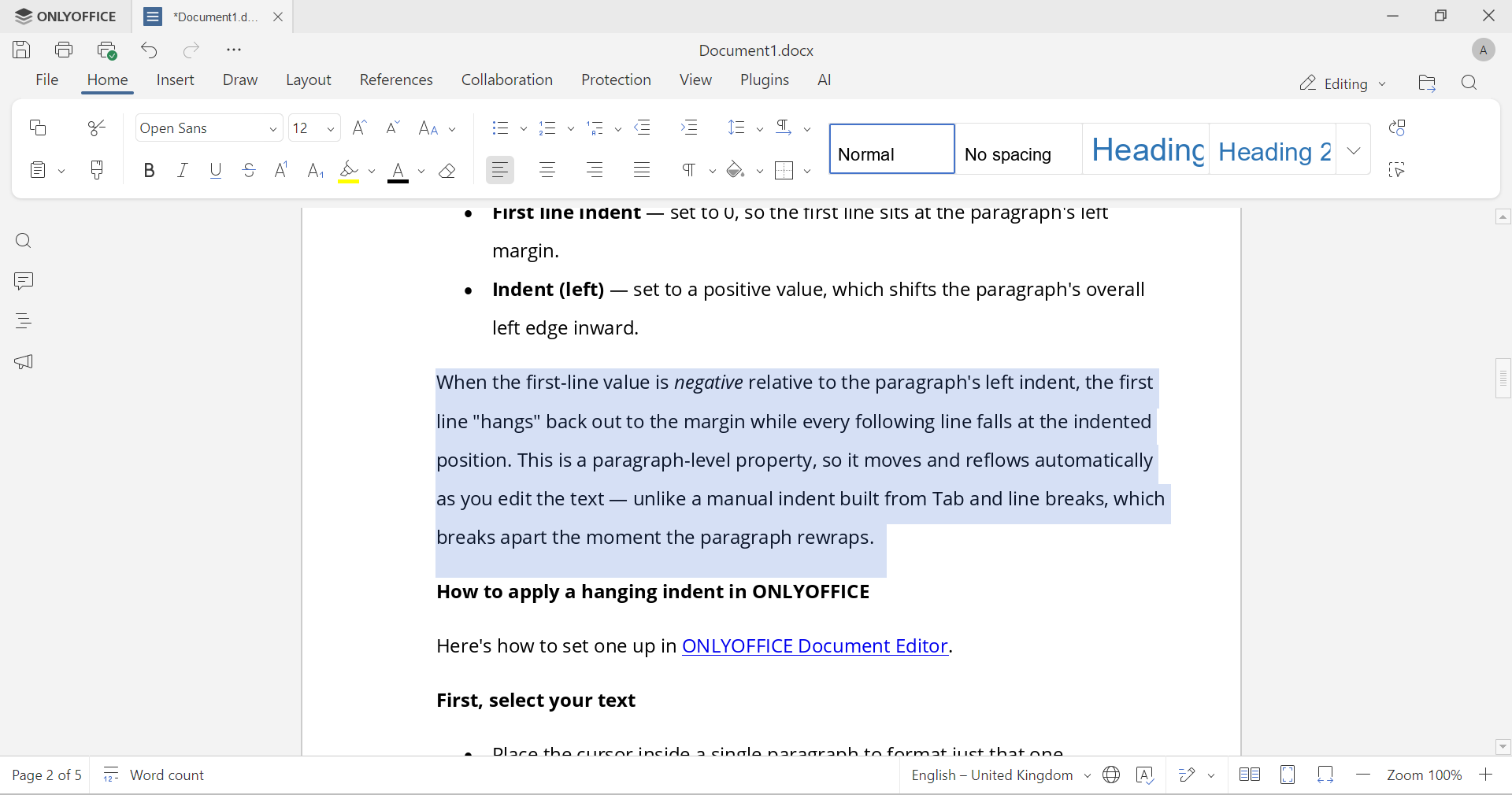This screenshot has height=795, width=1512.
Task: Zoom out the document
Action: pyautogui.click(x=1364, y=775)
